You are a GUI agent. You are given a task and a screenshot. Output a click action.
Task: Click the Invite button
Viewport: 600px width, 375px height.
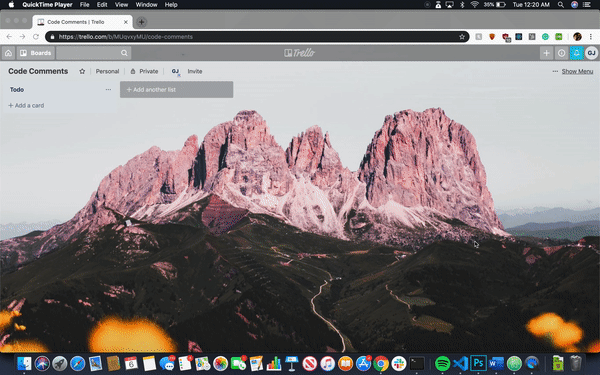[195, 71]
